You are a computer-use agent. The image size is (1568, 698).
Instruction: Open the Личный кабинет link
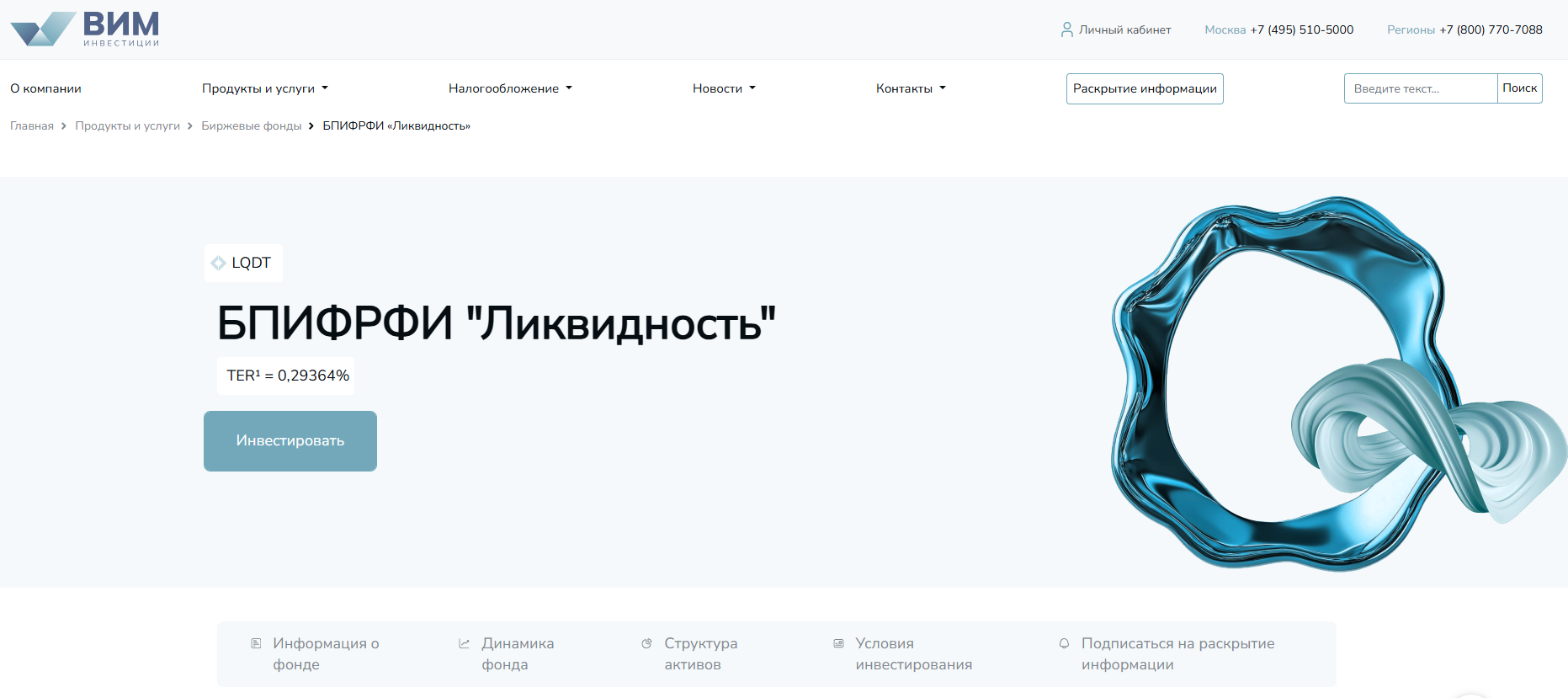pos(1124,29)
